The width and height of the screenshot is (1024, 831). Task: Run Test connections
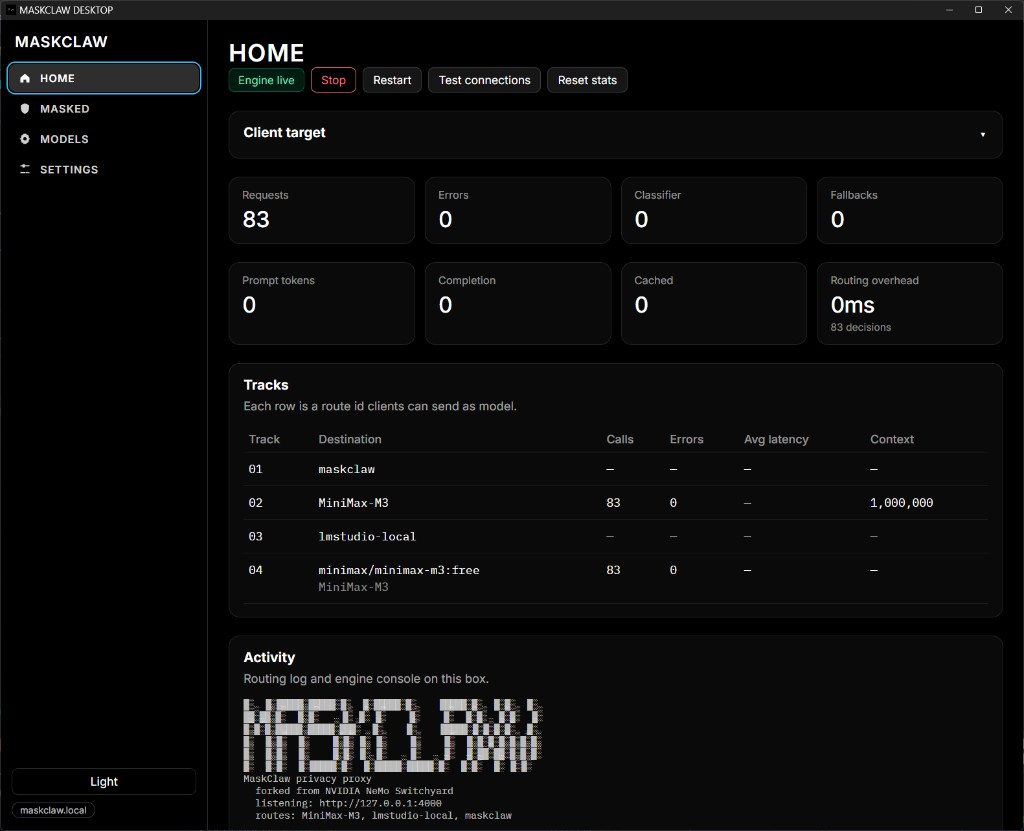pyautogui.click(x=485, y=80)
